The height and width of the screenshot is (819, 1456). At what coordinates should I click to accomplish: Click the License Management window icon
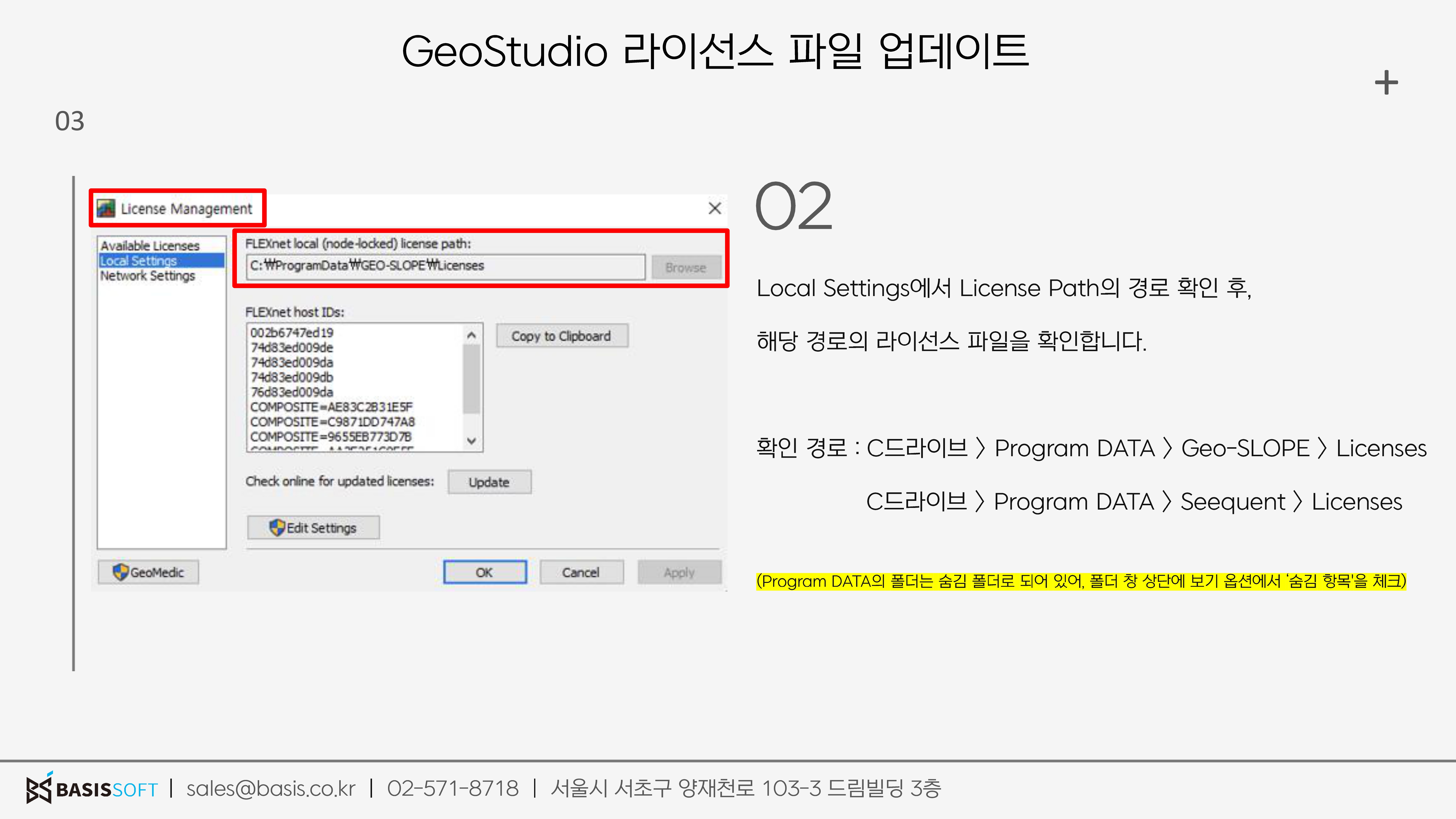106,208
